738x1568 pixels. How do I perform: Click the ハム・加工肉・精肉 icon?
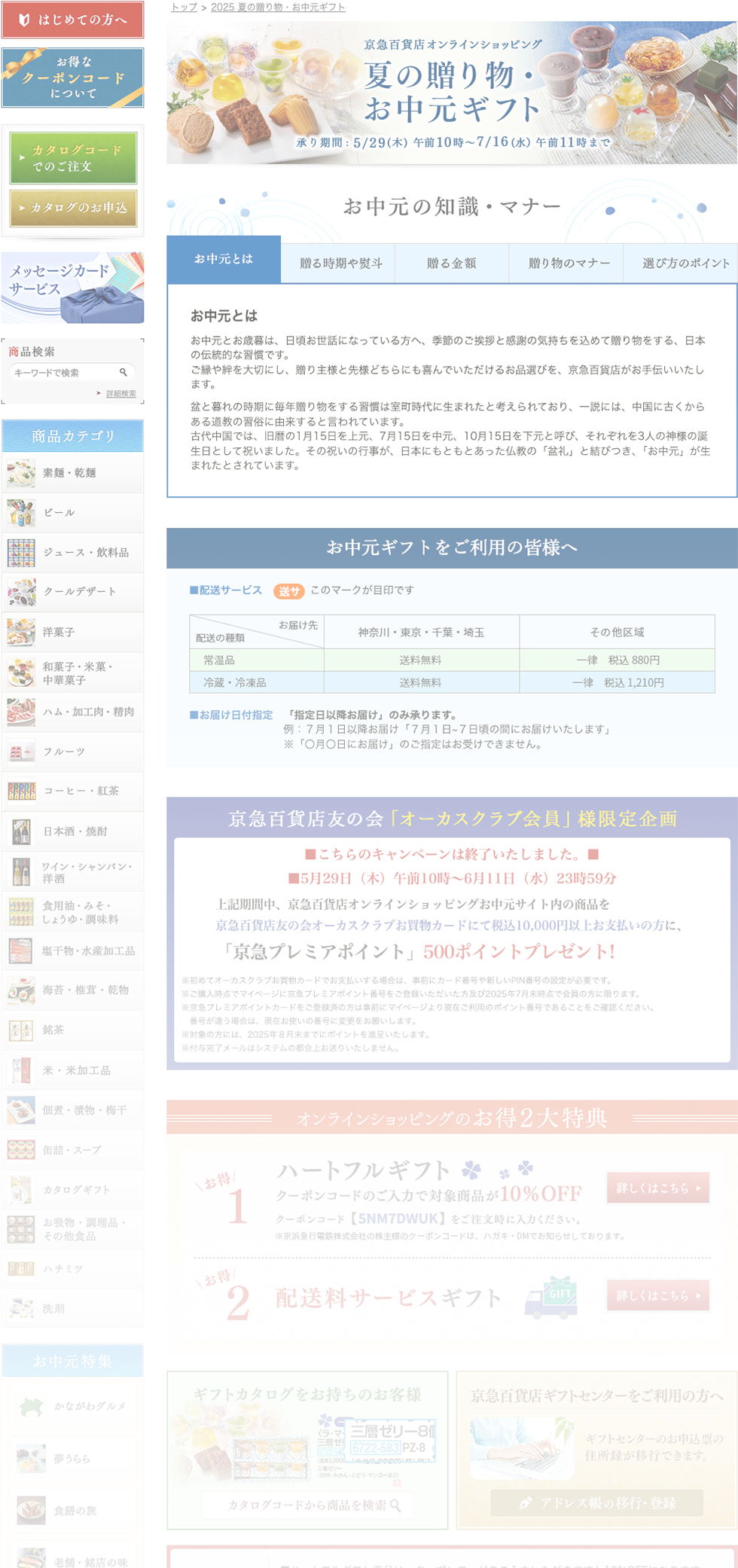(21, 712)
